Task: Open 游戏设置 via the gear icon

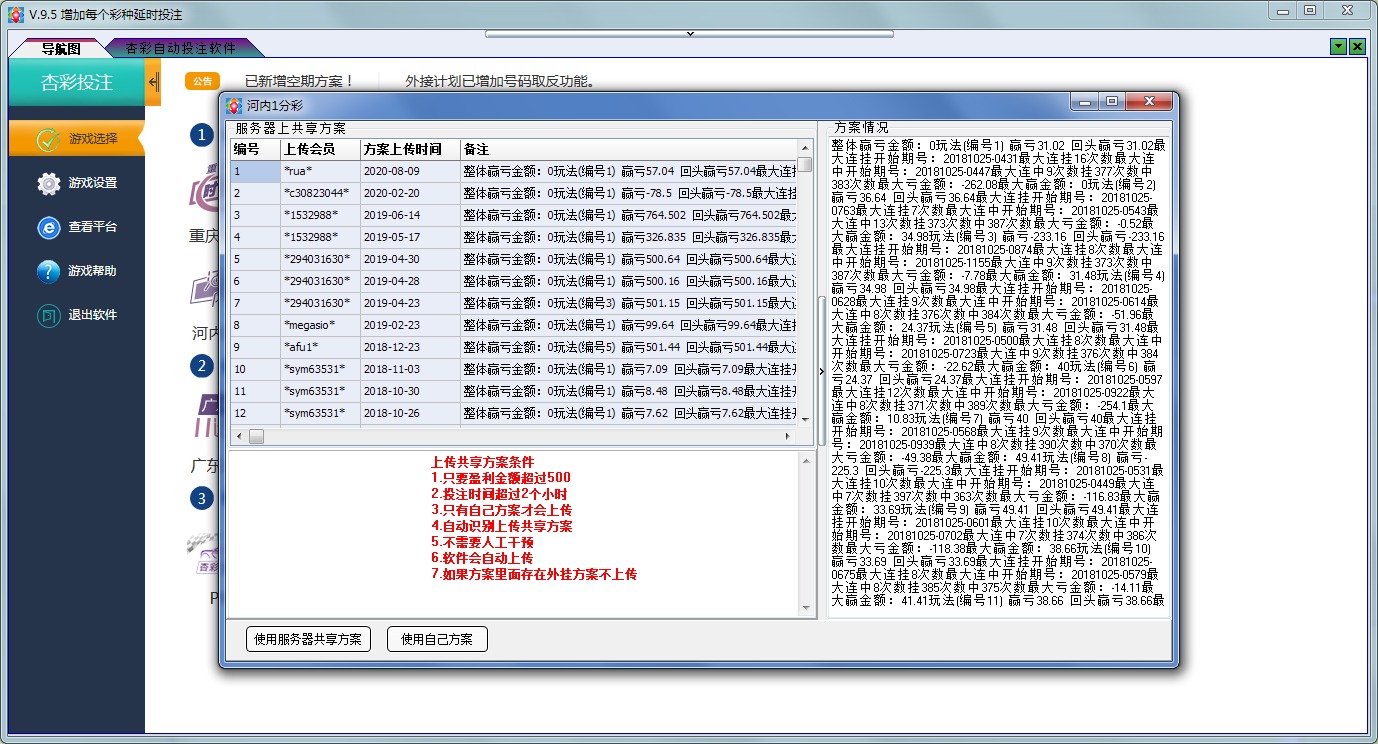Action: 49,183
